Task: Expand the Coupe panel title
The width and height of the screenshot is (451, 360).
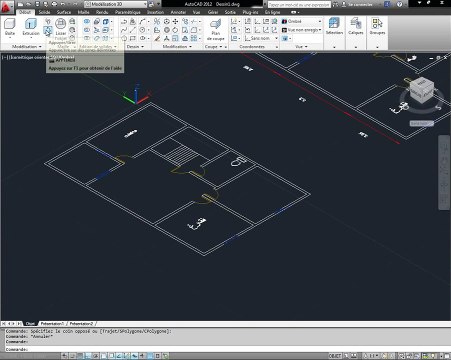Action: tap(213, 47)
